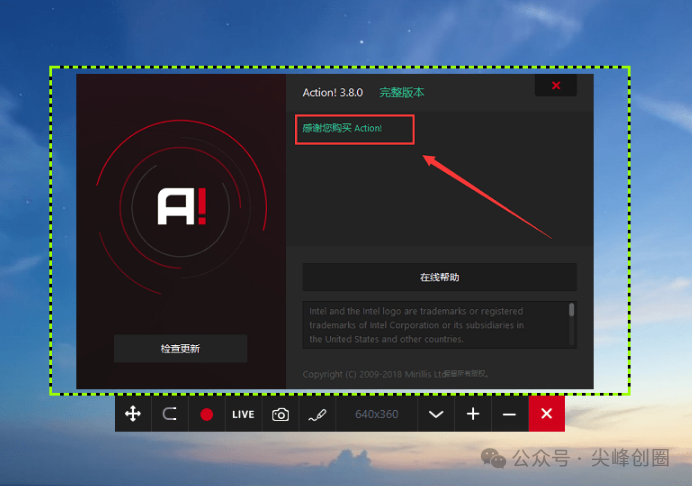692x486 pixels.
Task: Close the recording toolbar with red X
Action: 547,414
